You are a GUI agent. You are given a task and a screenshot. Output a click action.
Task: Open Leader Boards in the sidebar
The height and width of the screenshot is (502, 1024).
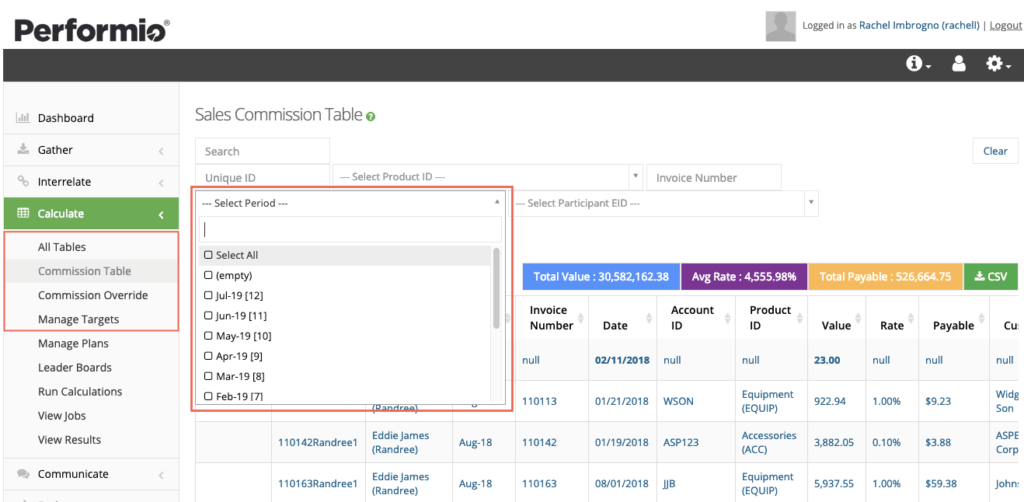click(x=74, y=368)
